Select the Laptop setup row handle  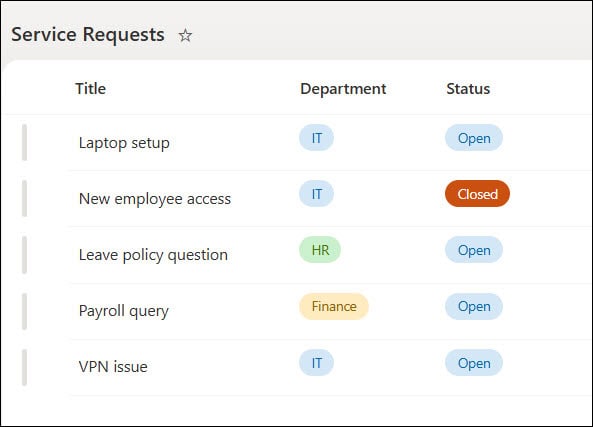click(x=25, y=143)
